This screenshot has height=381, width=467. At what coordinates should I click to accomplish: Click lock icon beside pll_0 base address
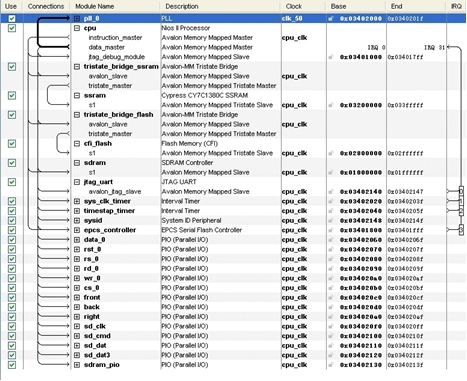(331, 19)
